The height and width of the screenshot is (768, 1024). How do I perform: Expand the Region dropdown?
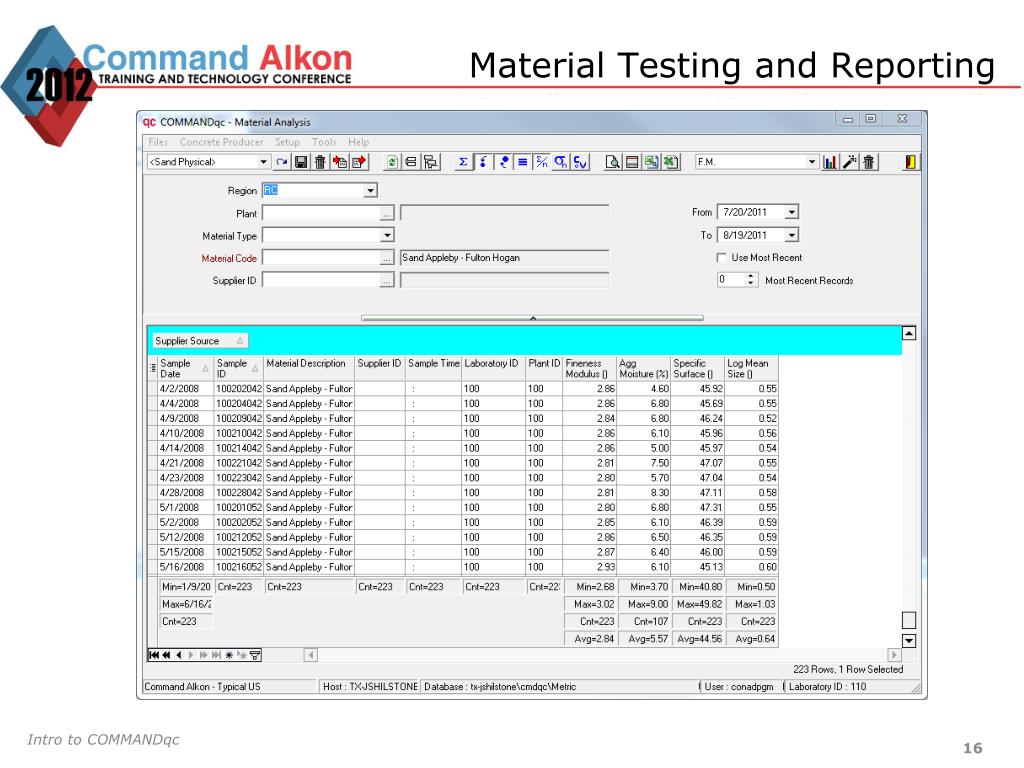370,190
